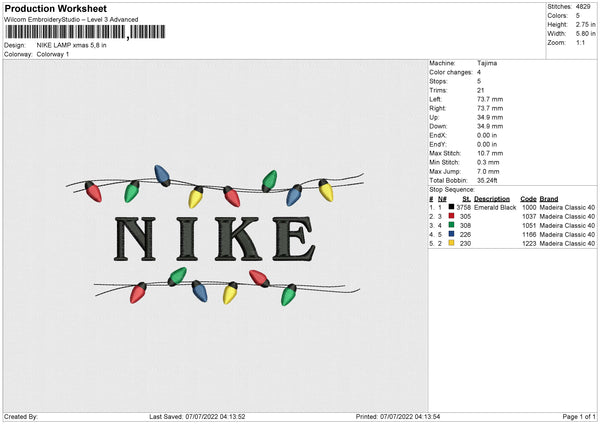
Task: Click thread code '1051'
Action: pos(529,225)
